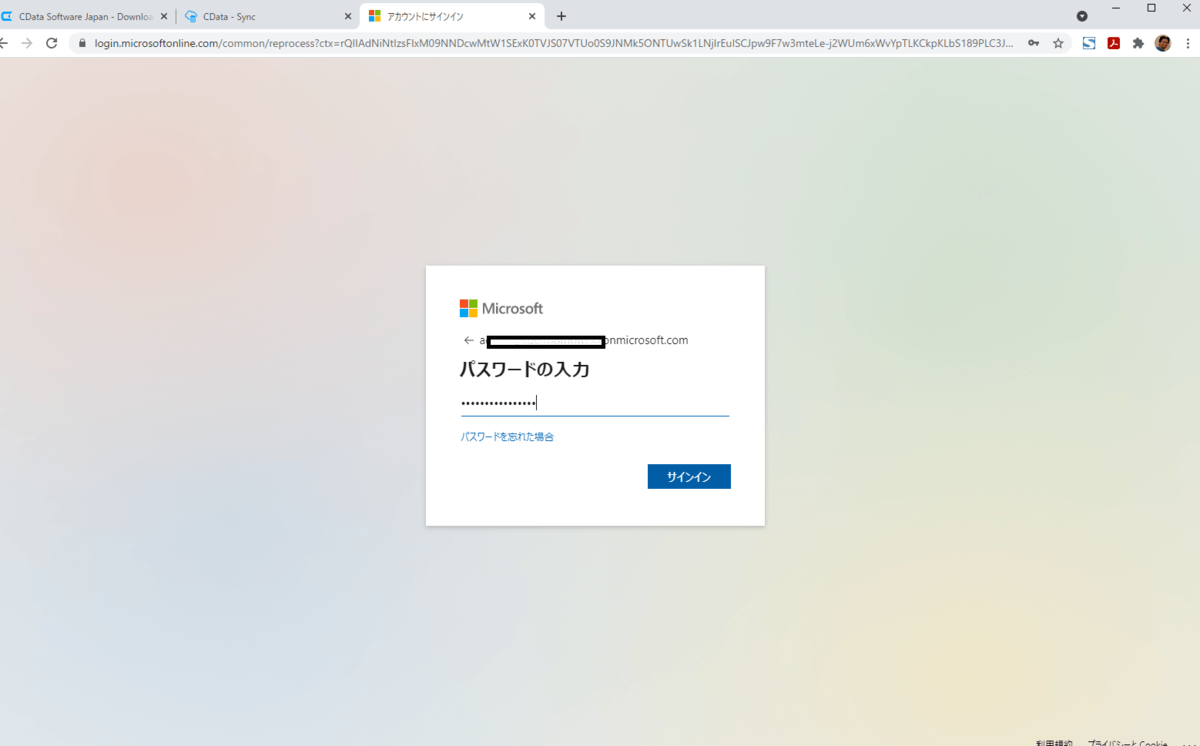Maximize the browser window
The height and width of the screenshot is (746, 1200).
point(1151,8)
